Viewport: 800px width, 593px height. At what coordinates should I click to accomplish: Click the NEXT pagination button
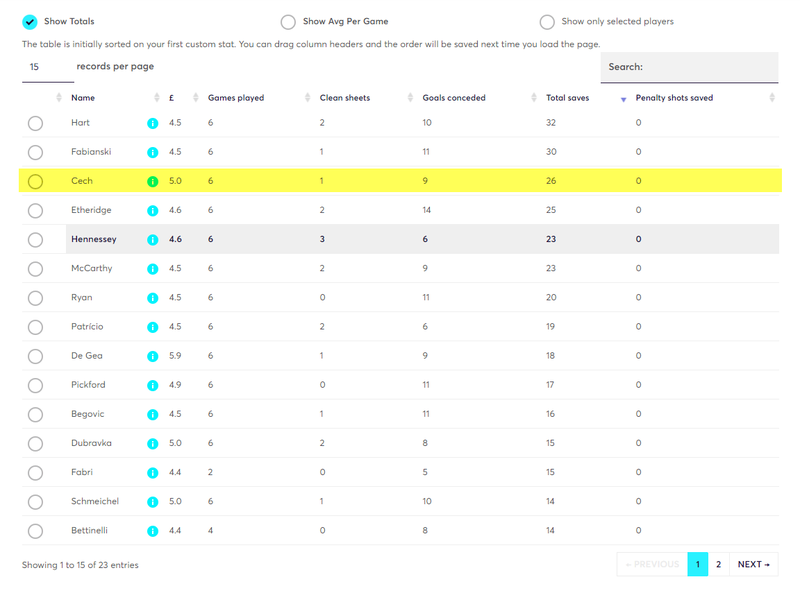click(x=754, y=564)
